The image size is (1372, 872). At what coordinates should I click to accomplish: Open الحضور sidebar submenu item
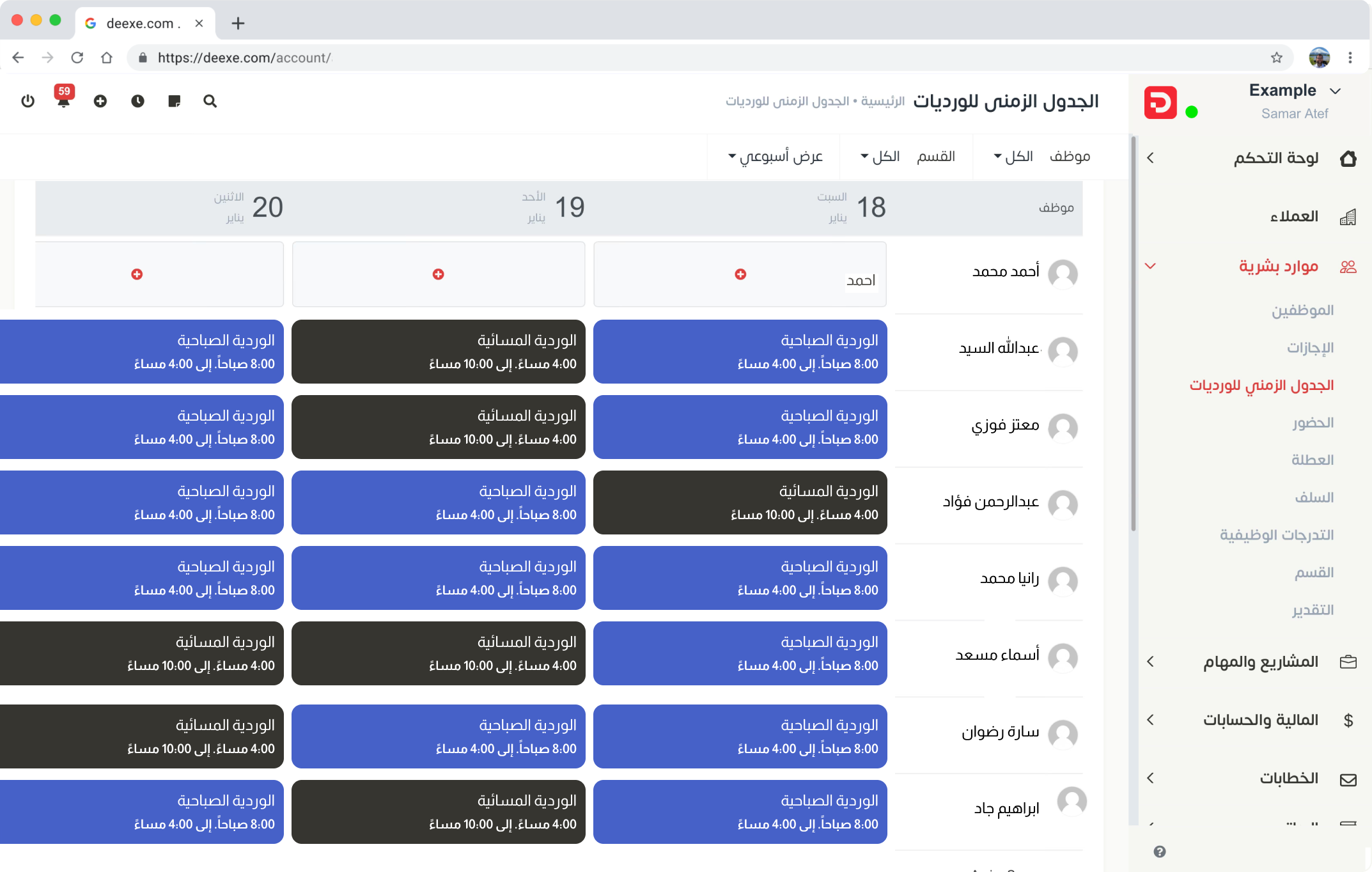click(x=1313, y=423)
